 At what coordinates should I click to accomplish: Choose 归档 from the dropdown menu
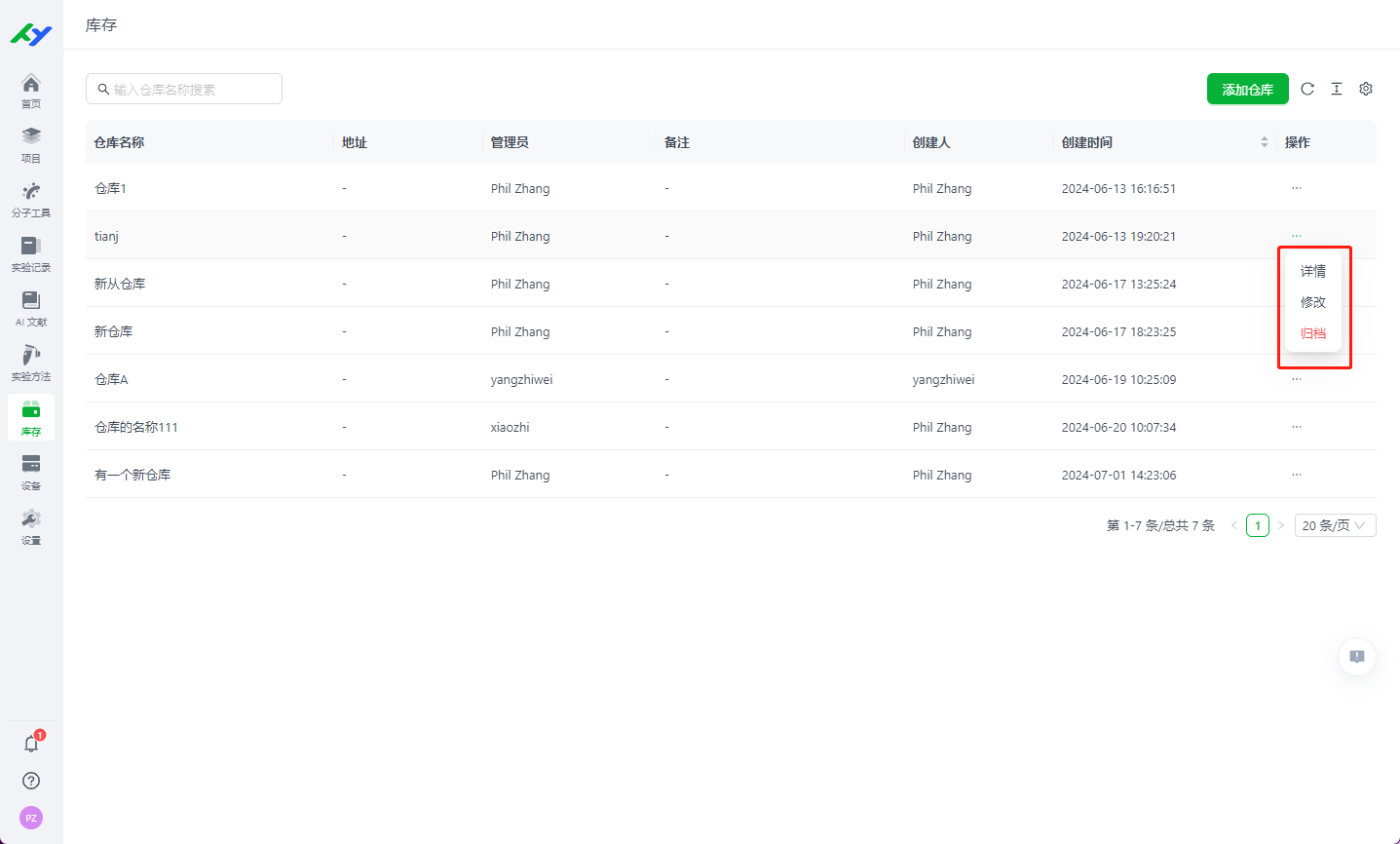[x=1312, y=333]
